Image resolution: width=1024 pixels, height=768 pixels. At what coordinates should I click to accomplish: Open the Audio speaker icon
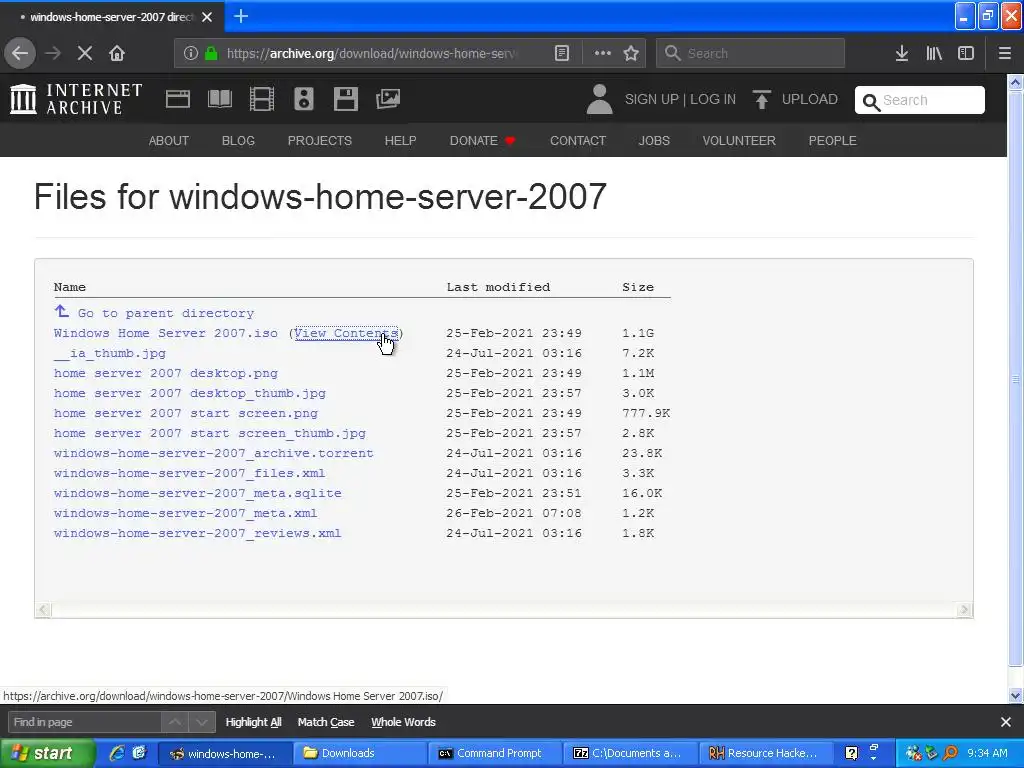pos(304,99)
